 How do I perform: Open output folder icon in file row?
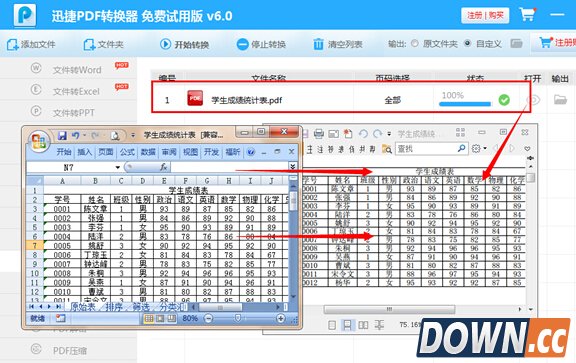pos(560,100)
